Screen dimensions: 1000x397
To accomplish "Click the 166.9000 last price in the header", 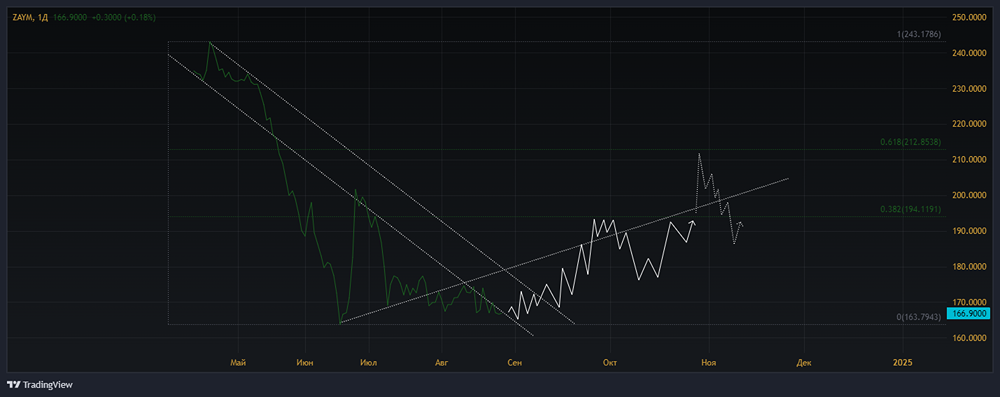I will click(x=70, y=17).
